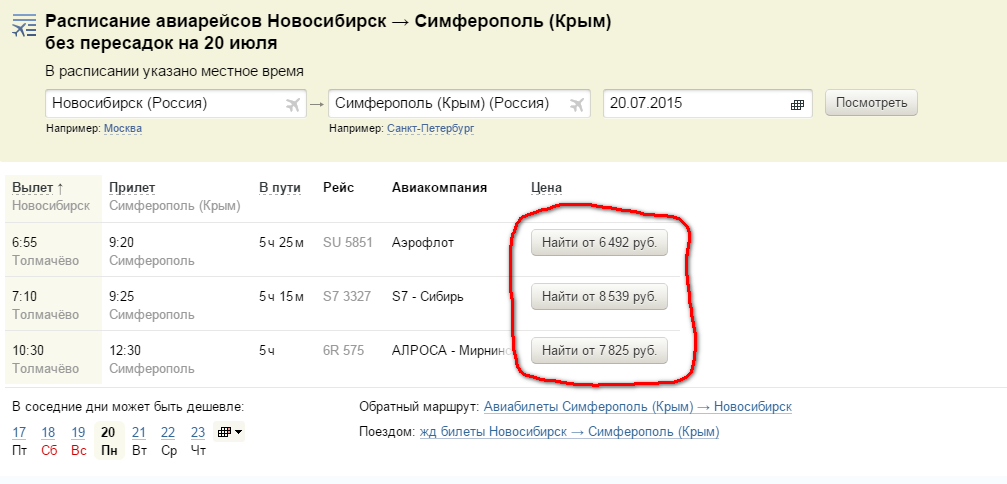Click the plane icon in Simferopol field

(x=576, y=104)
